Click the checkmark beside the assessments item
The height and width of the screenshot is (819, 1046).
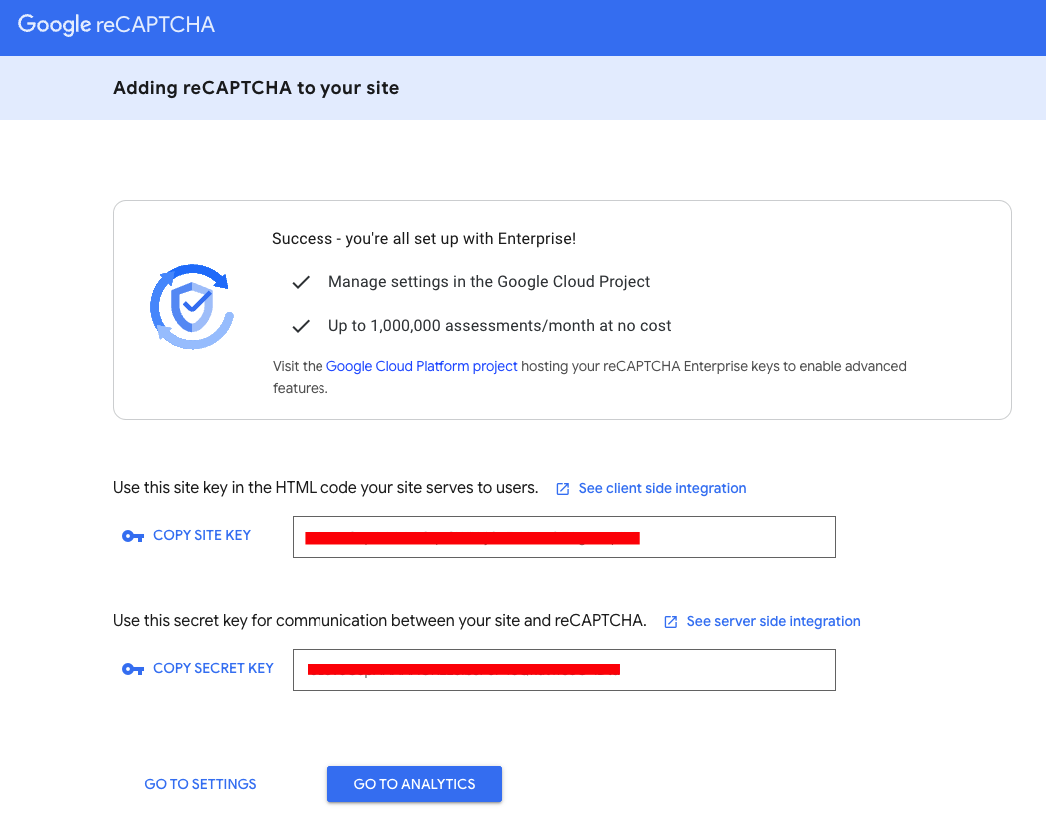pos(301,325)
